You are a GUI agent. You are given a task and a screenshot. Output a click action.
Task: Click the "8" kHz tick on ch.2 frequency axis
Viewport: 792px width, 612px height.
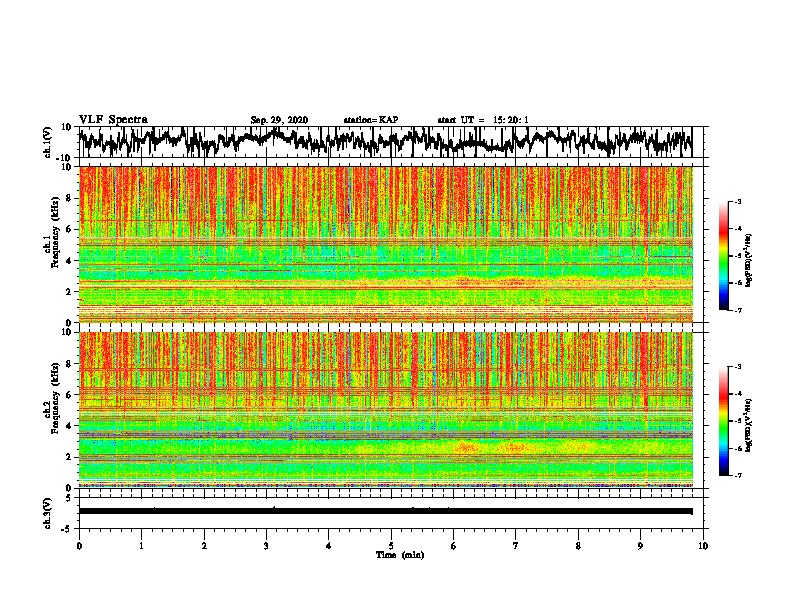[x=70, y=364]
